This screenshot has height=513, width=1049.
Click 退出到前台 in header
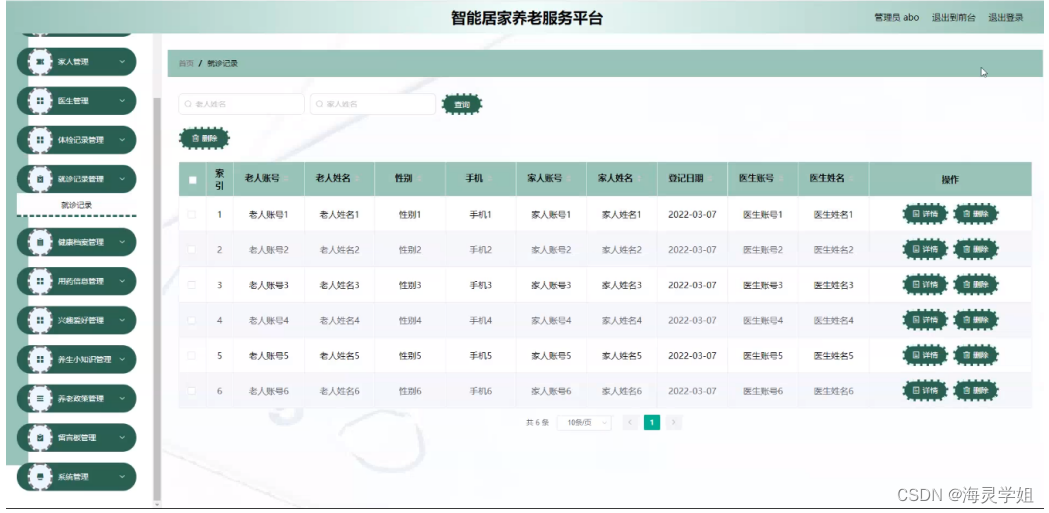coord(953,17)
